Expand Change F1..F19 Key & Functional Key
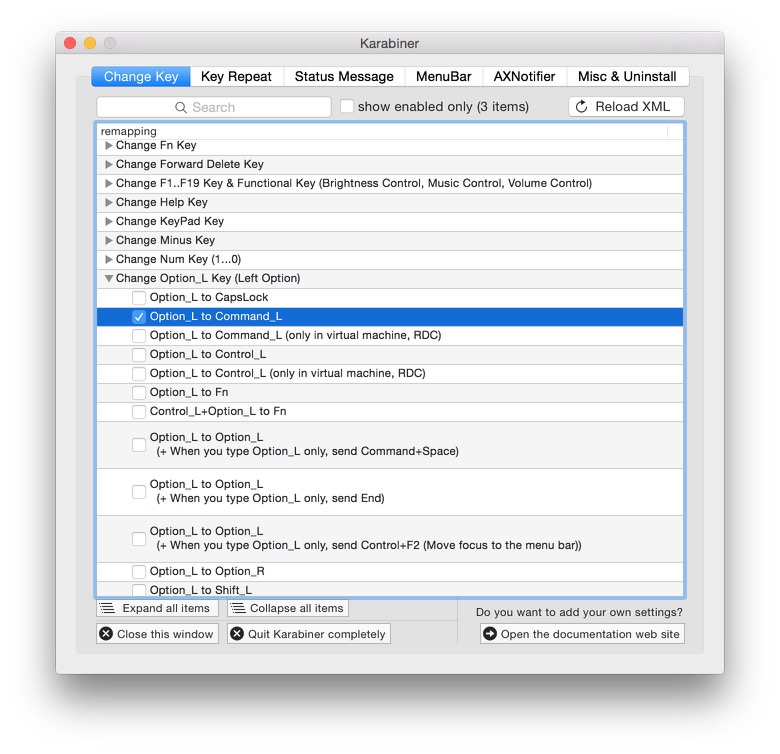 108,184
